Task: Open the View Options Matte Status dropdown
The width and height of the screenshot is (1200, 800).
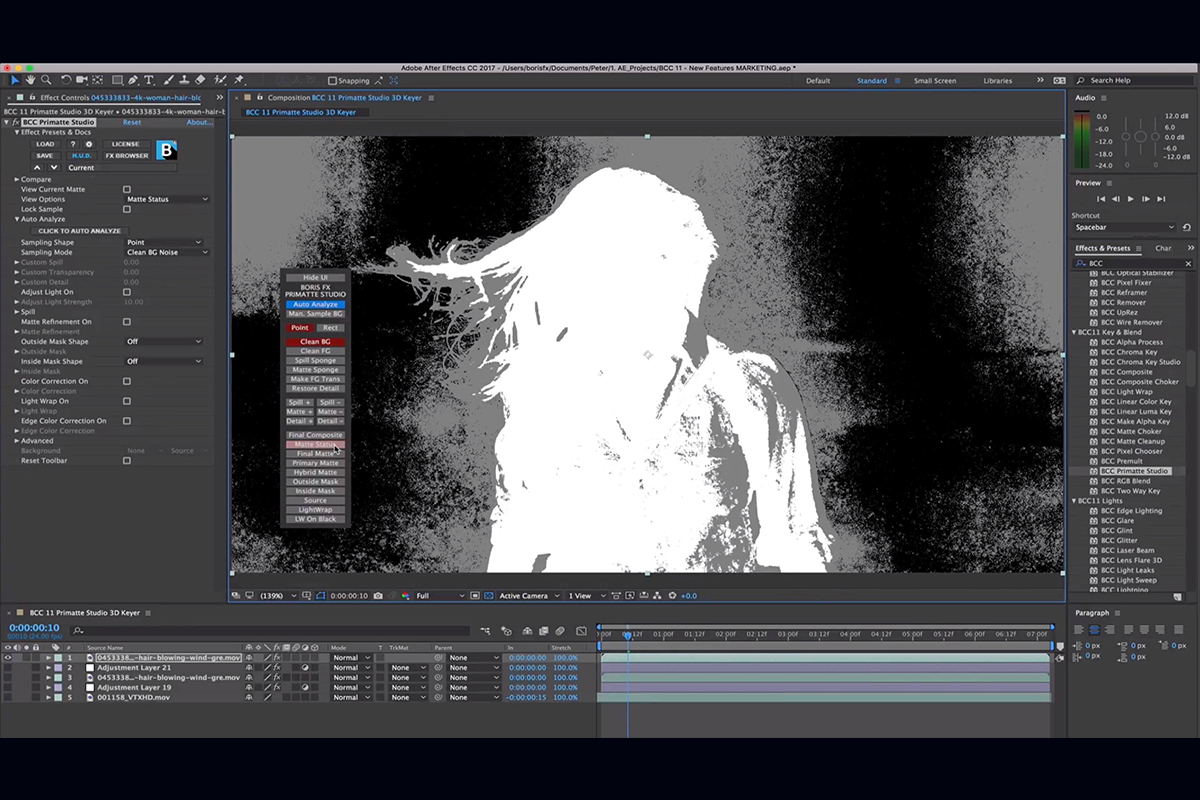Action: [x=167, y=199]
